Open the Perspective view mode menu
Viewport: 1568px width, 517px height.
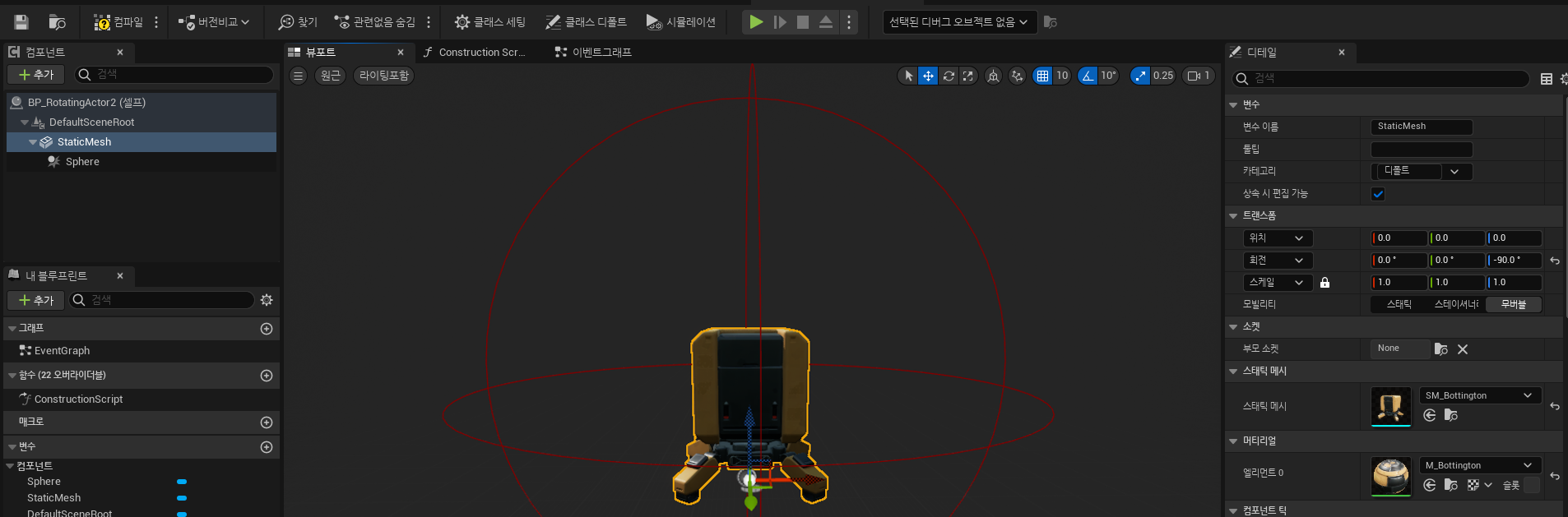coord(331,76)
